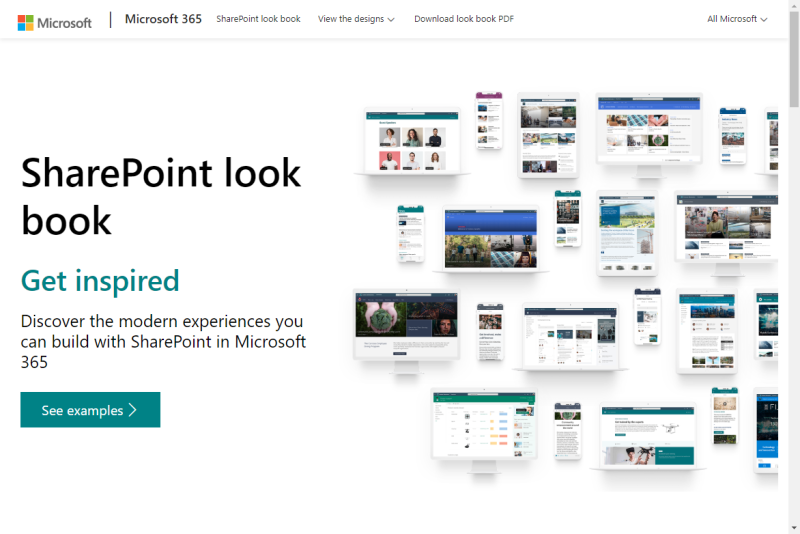Click the Discover the modern experiences paragraph
This screenshot has width=800, height=534.
tap(163, 341)
